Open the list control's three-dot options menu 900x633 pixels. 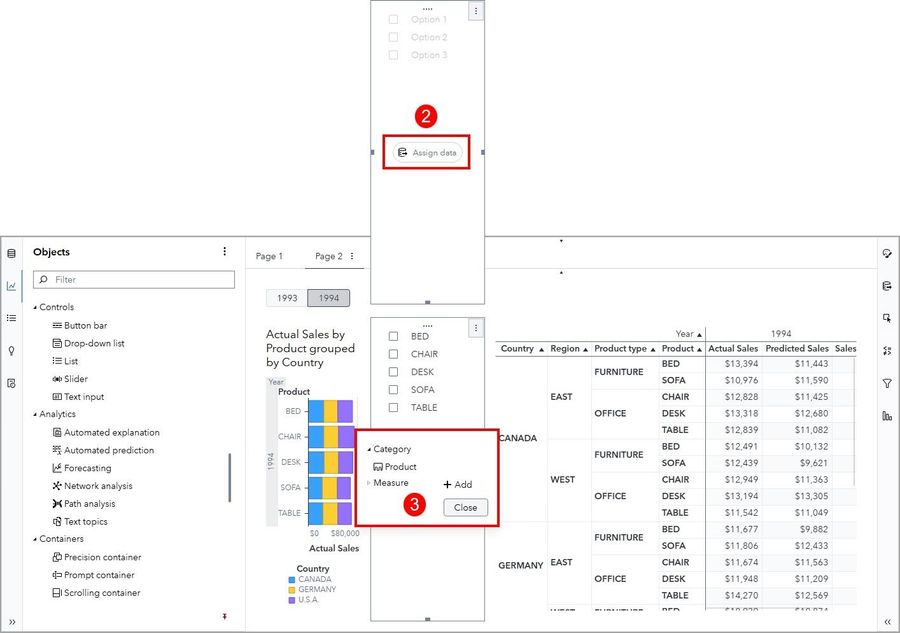click(476, 328)
